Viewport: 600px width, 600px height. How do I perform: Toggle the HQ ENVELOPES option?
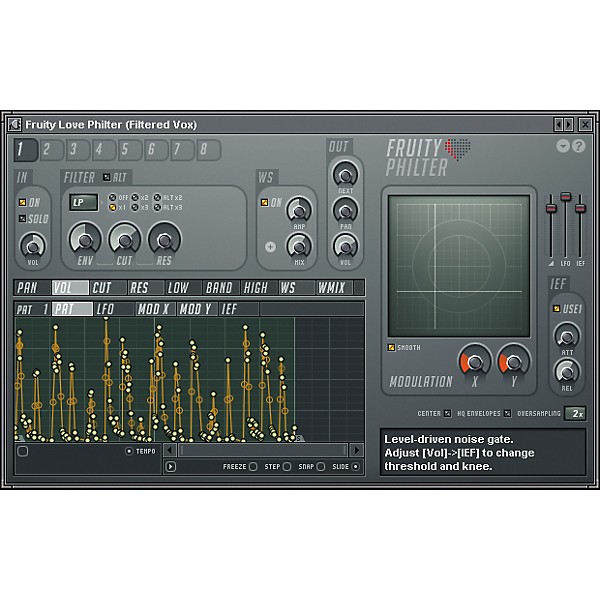(507, 413)
